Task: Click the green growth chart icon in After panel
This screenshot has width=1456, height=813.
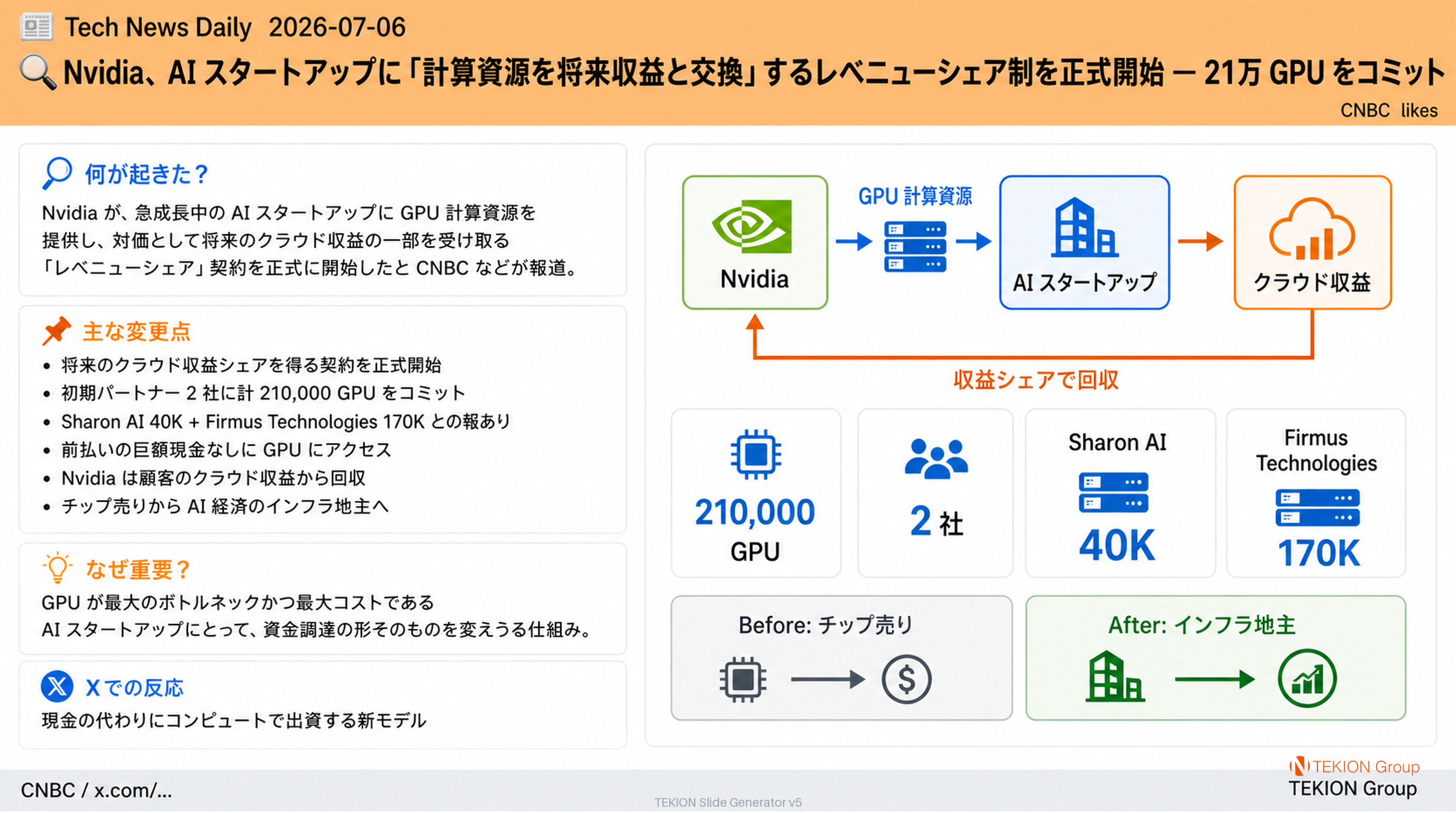Action: click(x=1307, y=678)
